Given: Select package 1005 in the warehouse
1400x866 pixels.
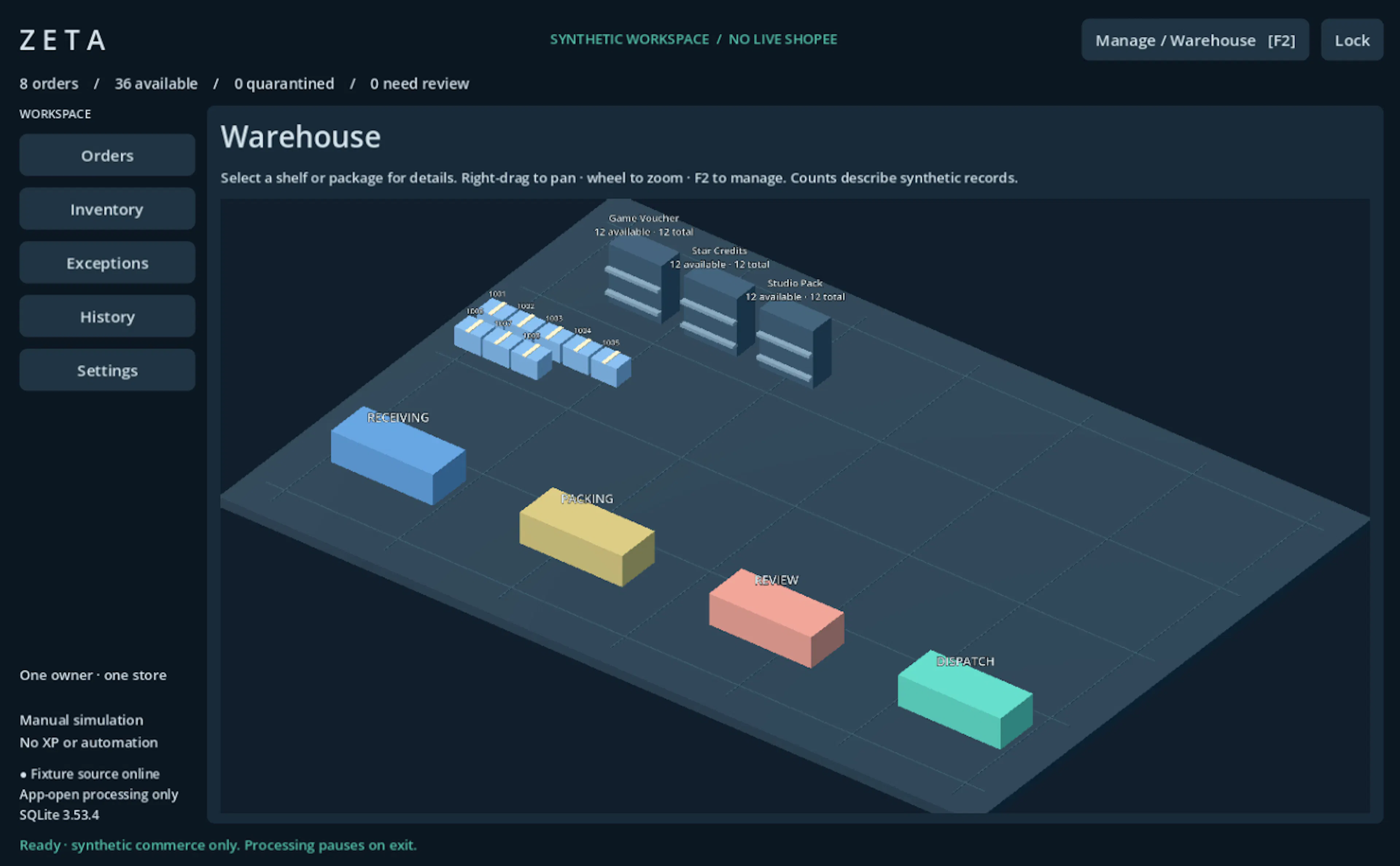Looking at the screenshot, I should [x=611, y=367].
